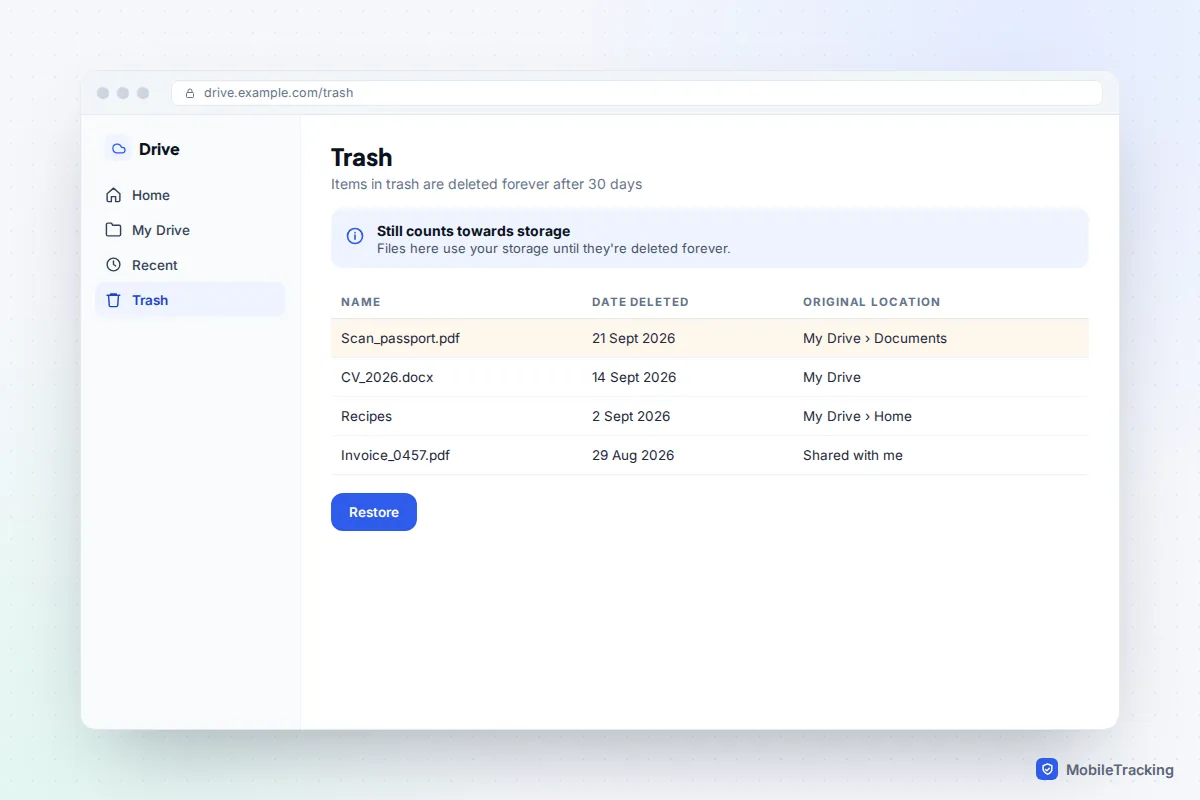Click the date 14 Sept 2026
Viewport: 1200px width, 800px height.
[634, 377]
